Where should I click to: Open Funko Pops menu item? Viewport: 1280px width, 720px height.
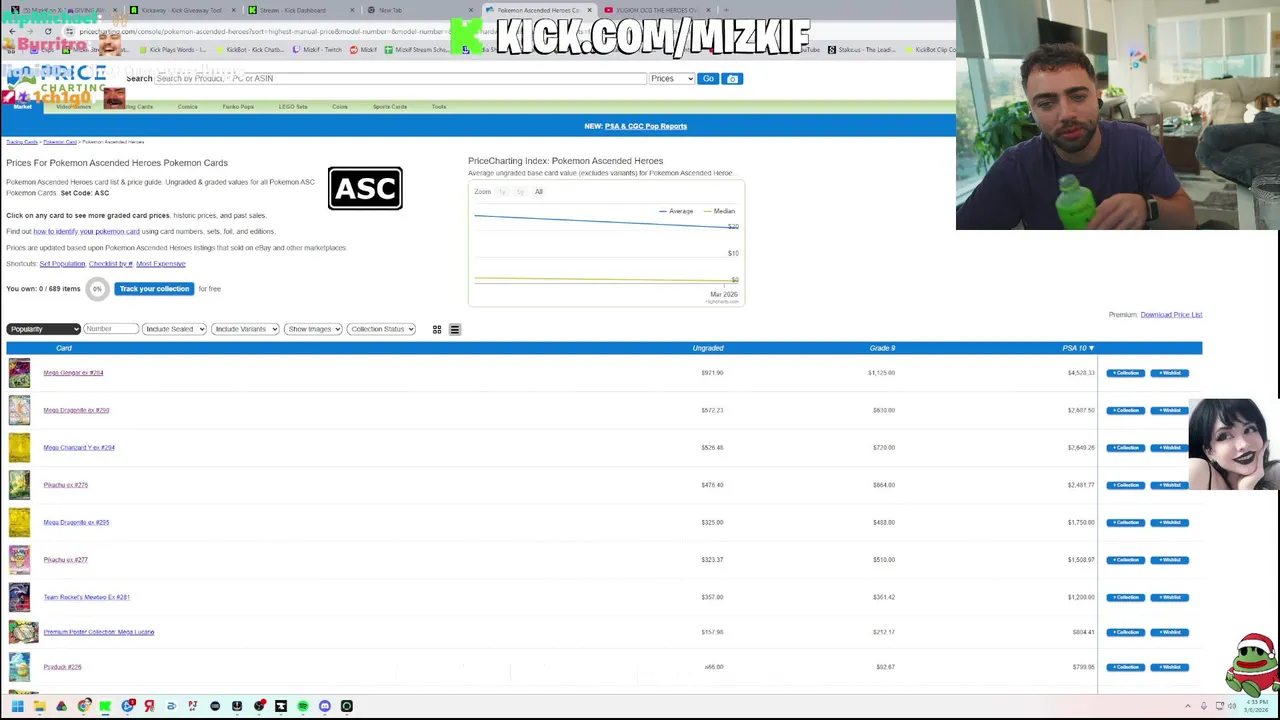[x=238, y=107]
